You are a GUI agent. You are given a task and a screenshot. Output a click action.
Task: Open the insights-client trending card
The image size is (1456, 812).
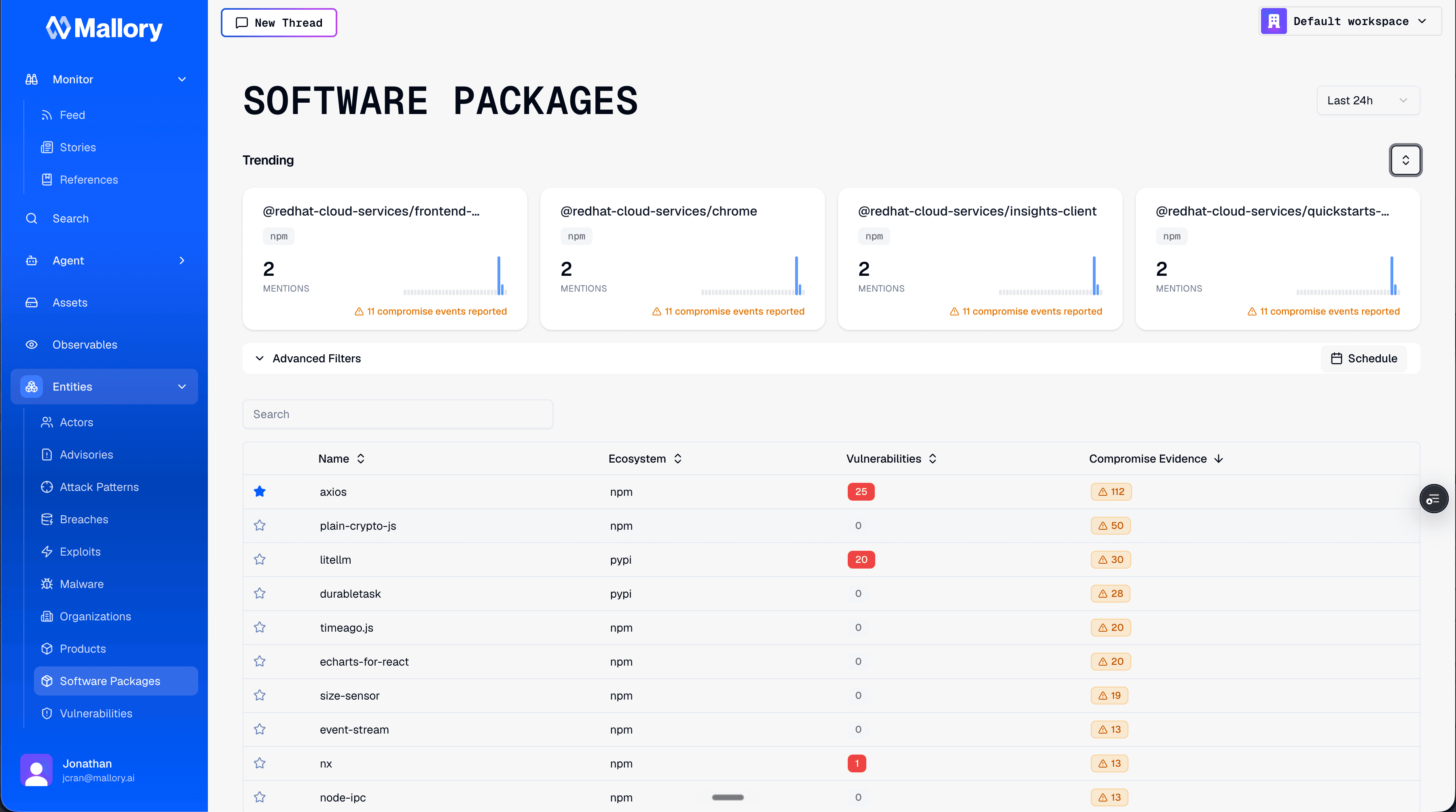980,259
